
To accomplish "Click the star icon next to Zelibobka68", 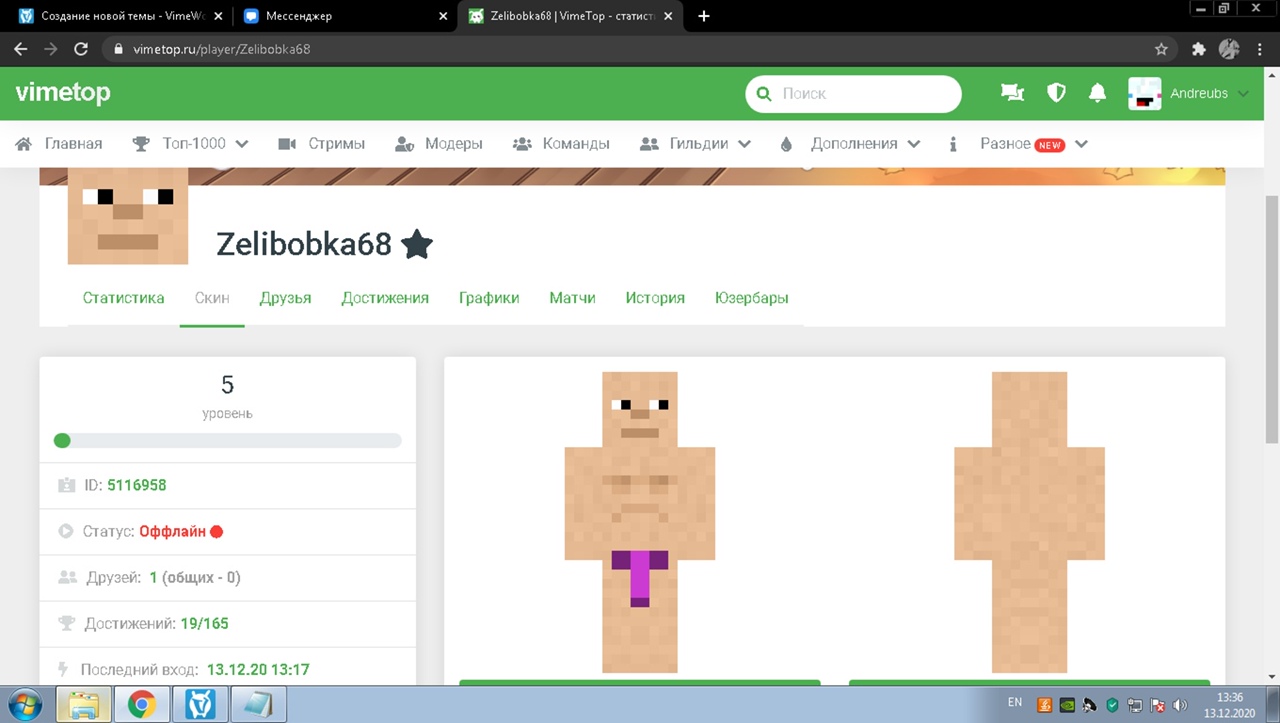I will click(x=416, y=243).
